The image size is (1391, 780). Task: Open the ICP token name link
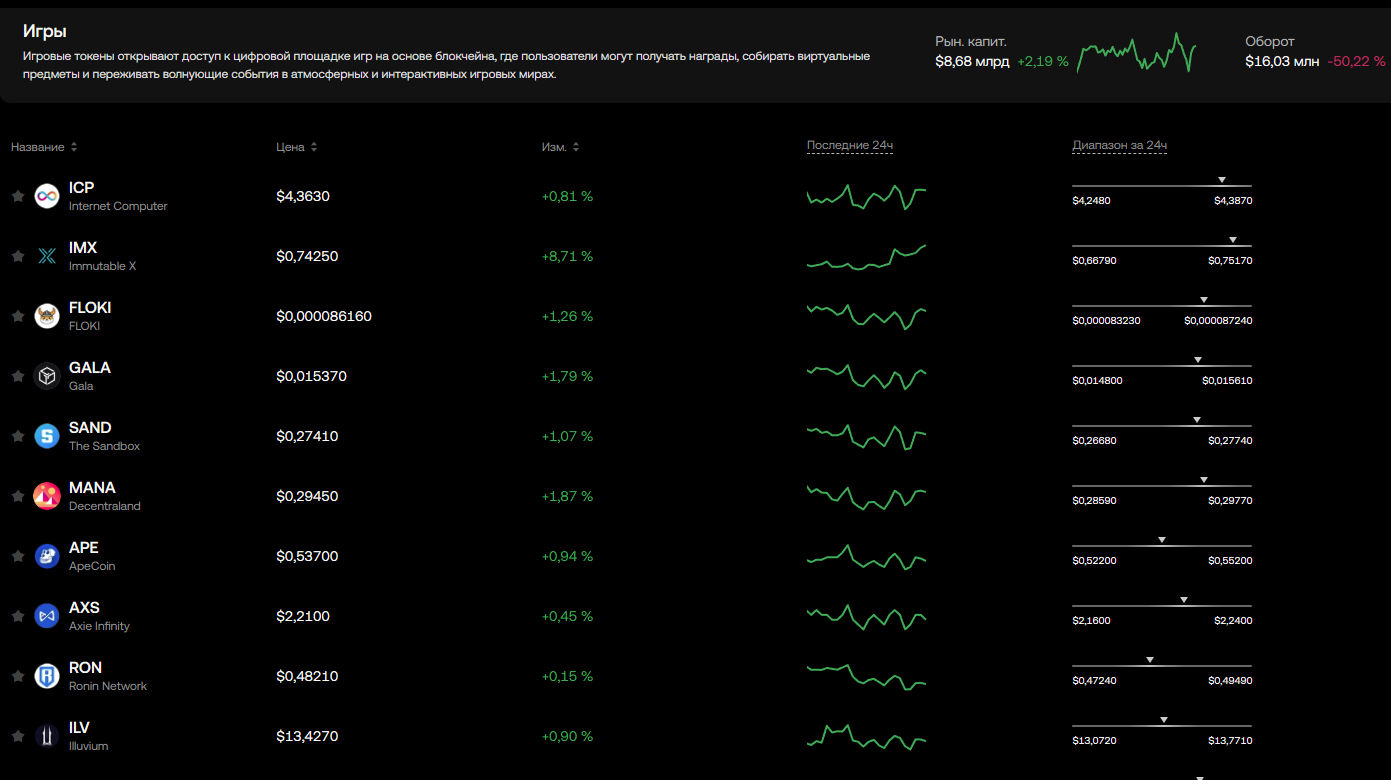click(81, 188)
